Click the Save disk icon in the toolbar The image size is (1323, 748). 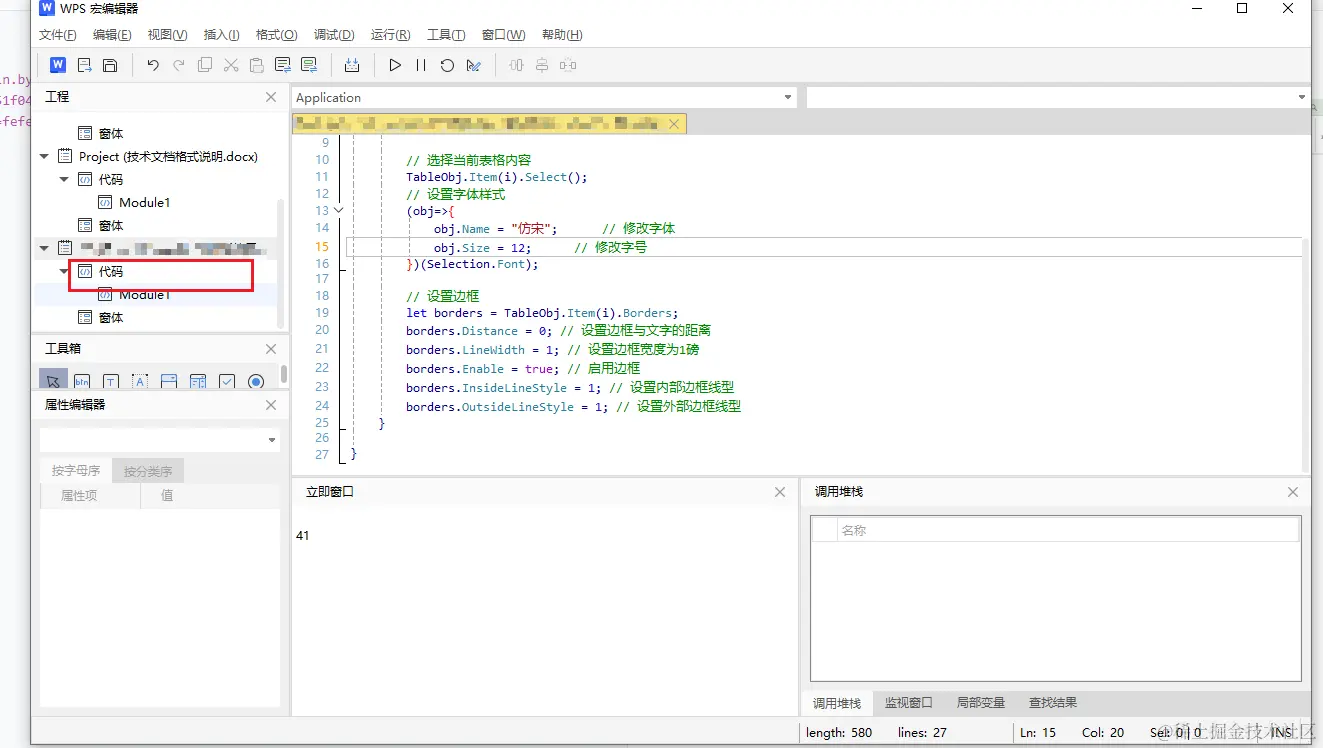click(110, 65)
